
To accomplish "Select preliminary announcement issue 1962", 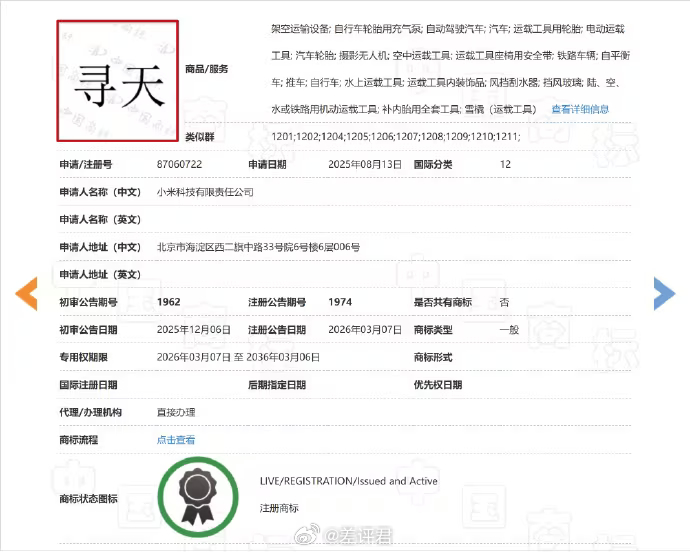I will (x=169, y=302).
